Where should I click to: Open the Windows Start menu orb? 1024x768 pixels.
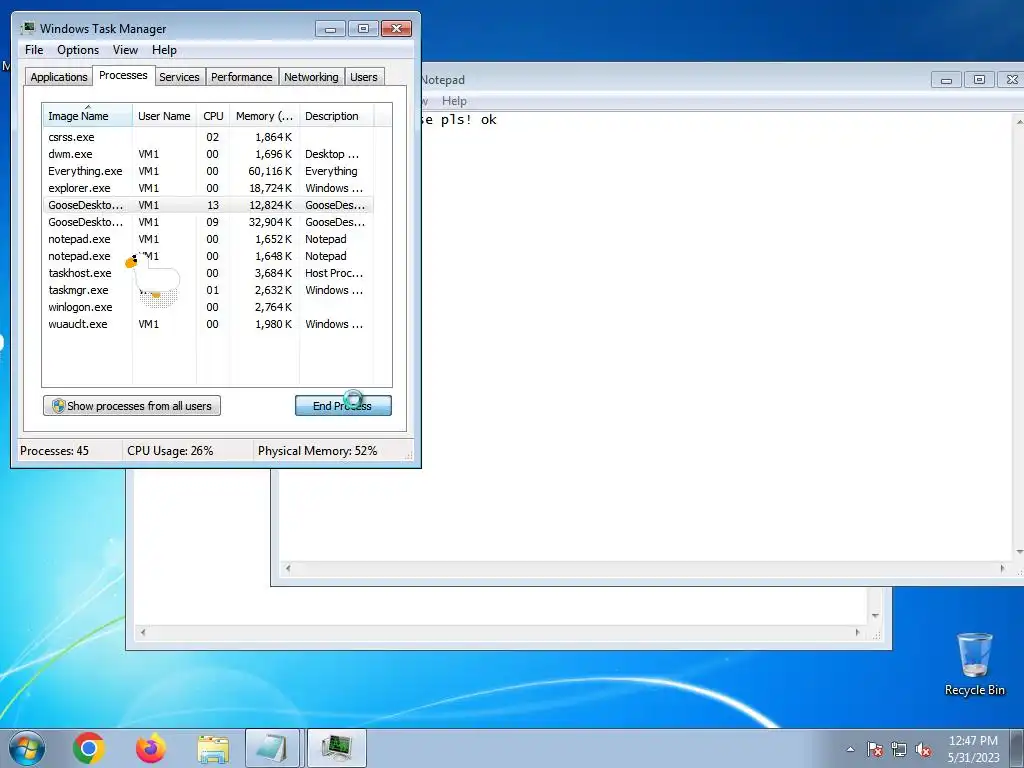26,748
